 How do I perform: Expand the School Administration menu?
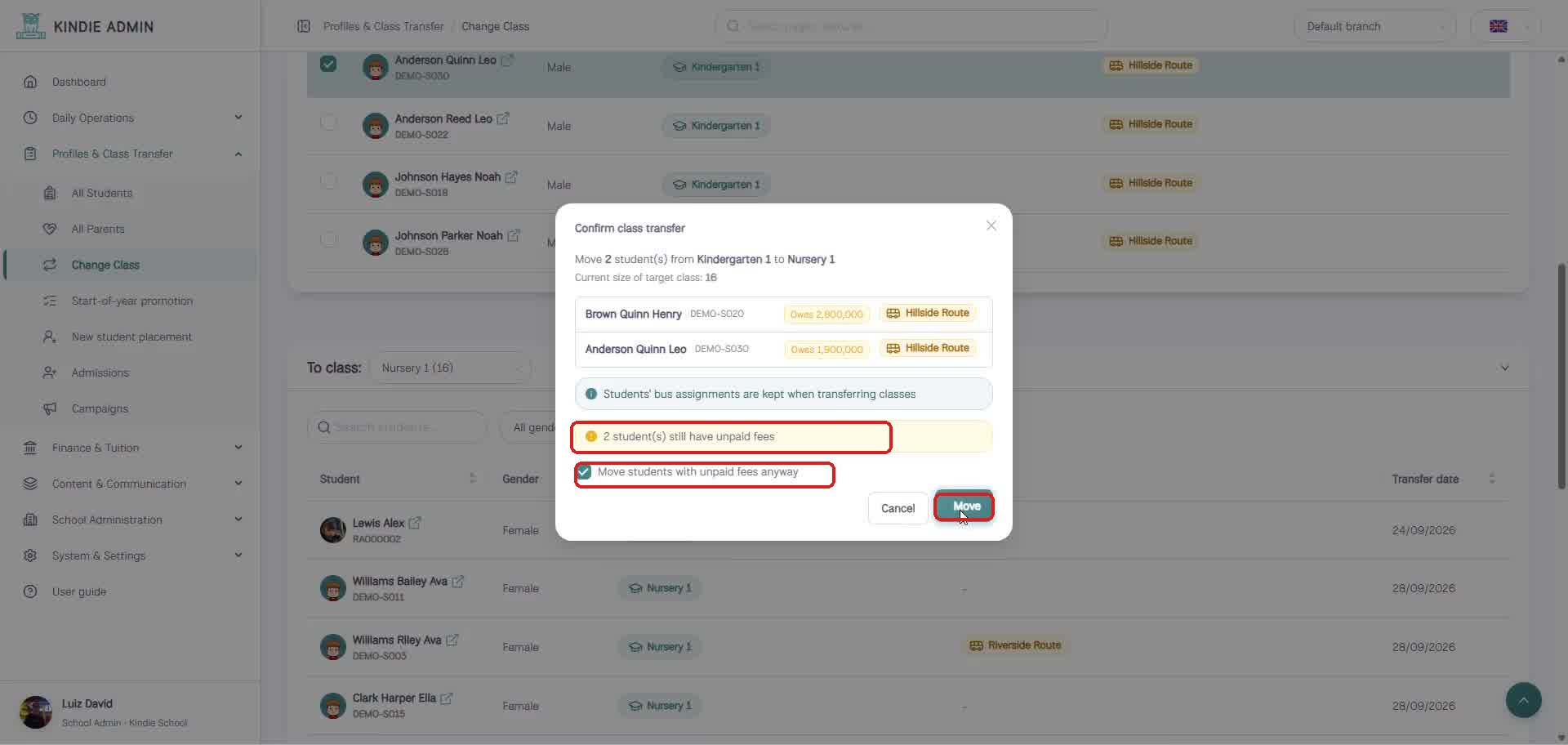tap(131, 520)
